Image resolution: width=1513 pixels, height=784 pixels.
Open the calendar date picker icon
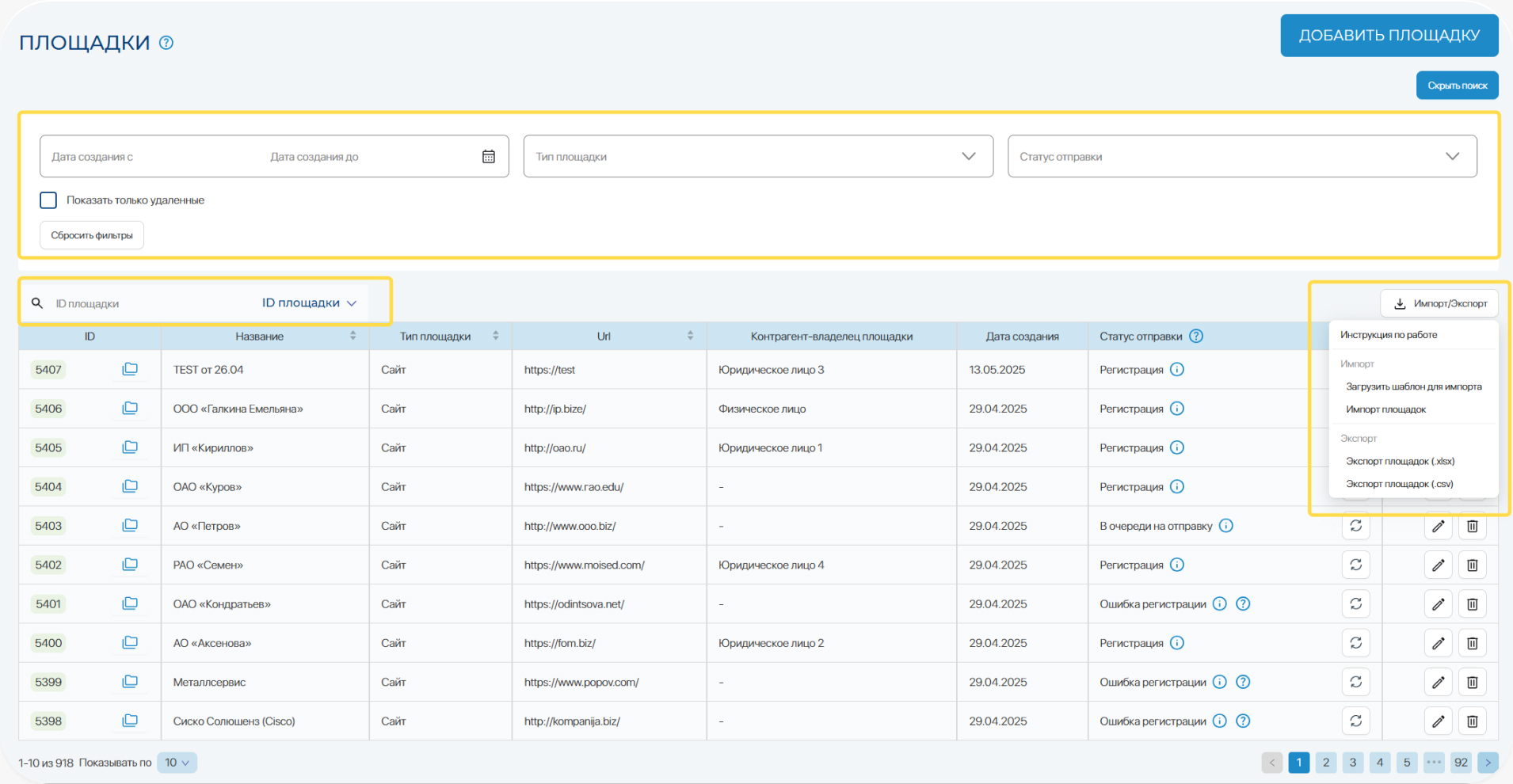click(x=489, y=157)
